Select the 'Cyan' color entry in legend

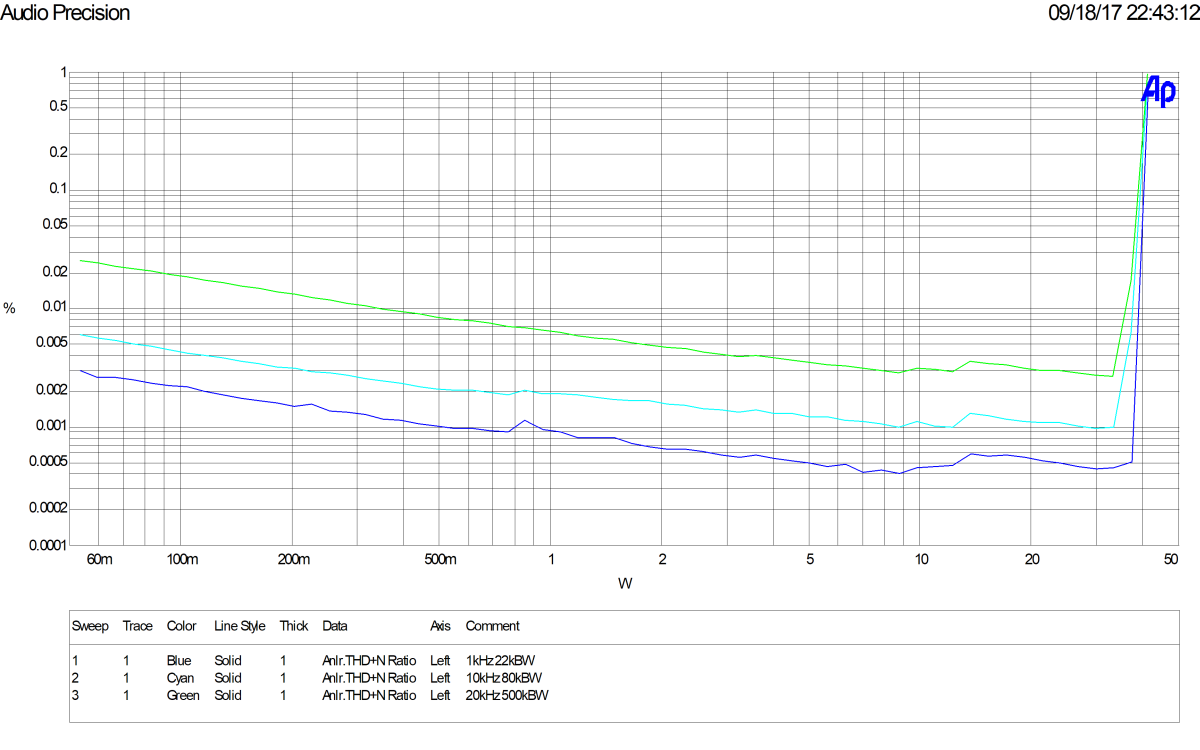(180, 678)
